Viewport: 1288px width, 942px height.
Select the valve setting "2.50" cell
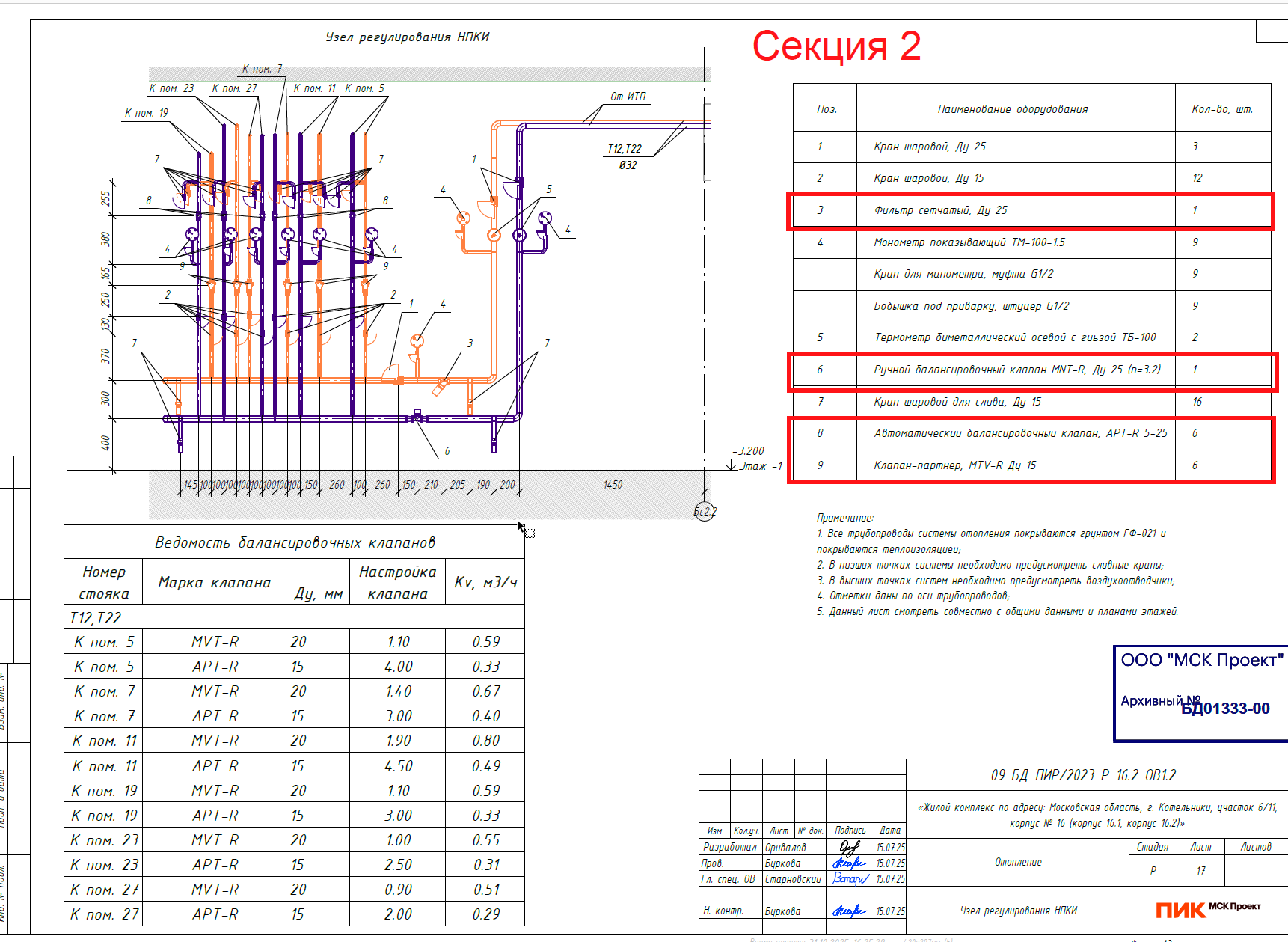[399, 865]
